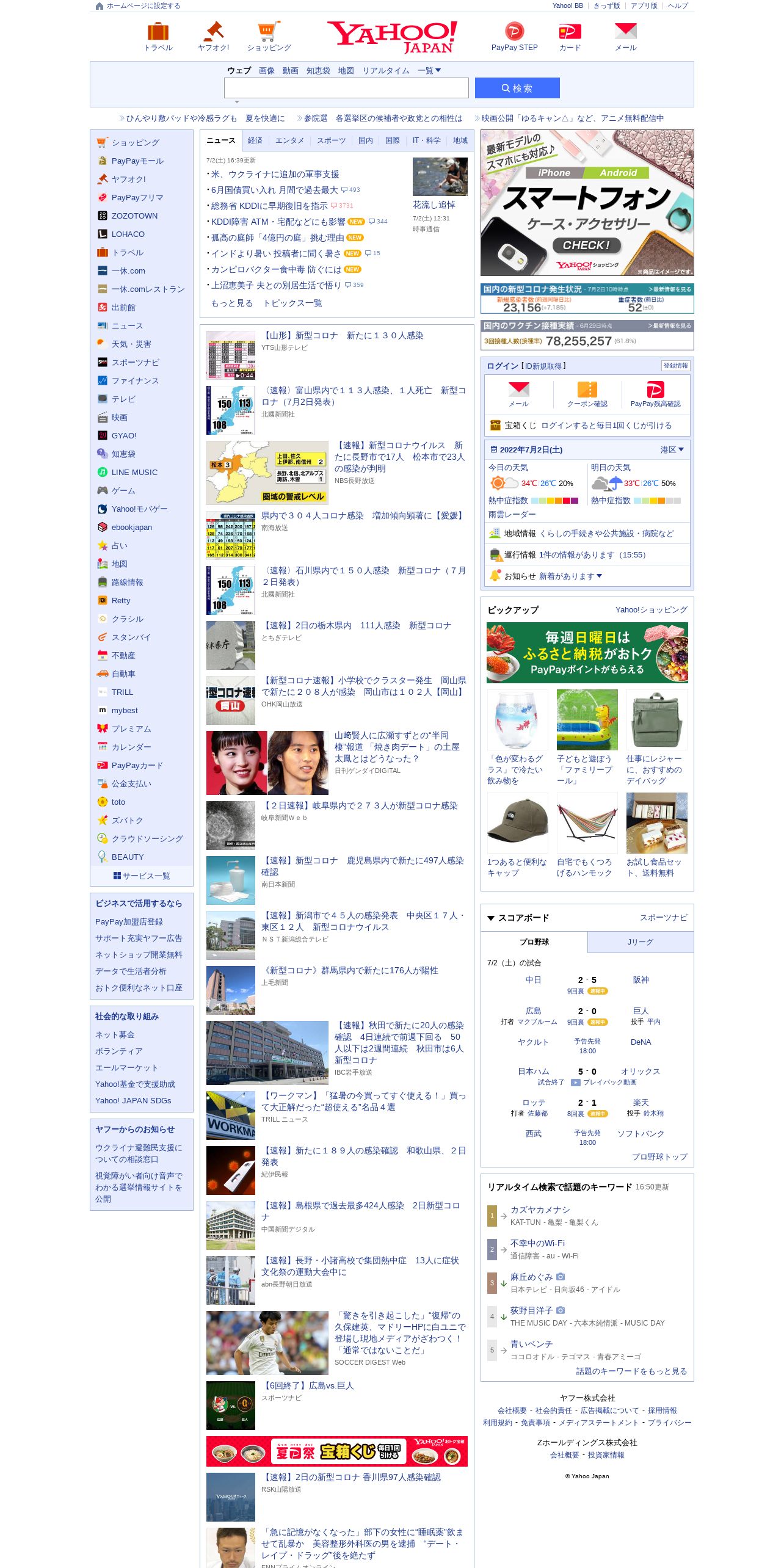The image size is (784, 1568).
Task: Open the ハンモック product thumbnail
Action: [x=587, y=823]
